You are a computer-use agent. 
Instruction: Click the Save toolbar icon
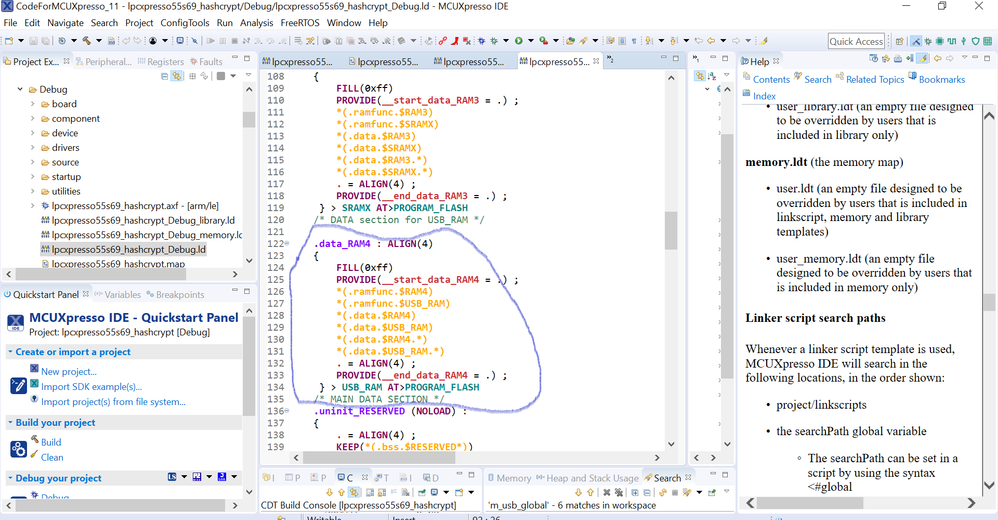click(34, 41)
